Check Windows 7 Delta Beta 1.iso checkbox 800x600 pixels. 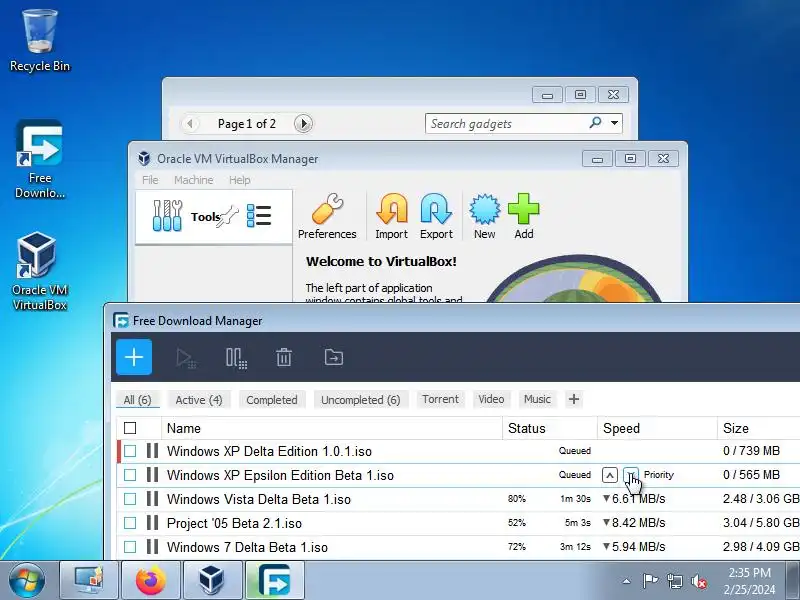130,546
